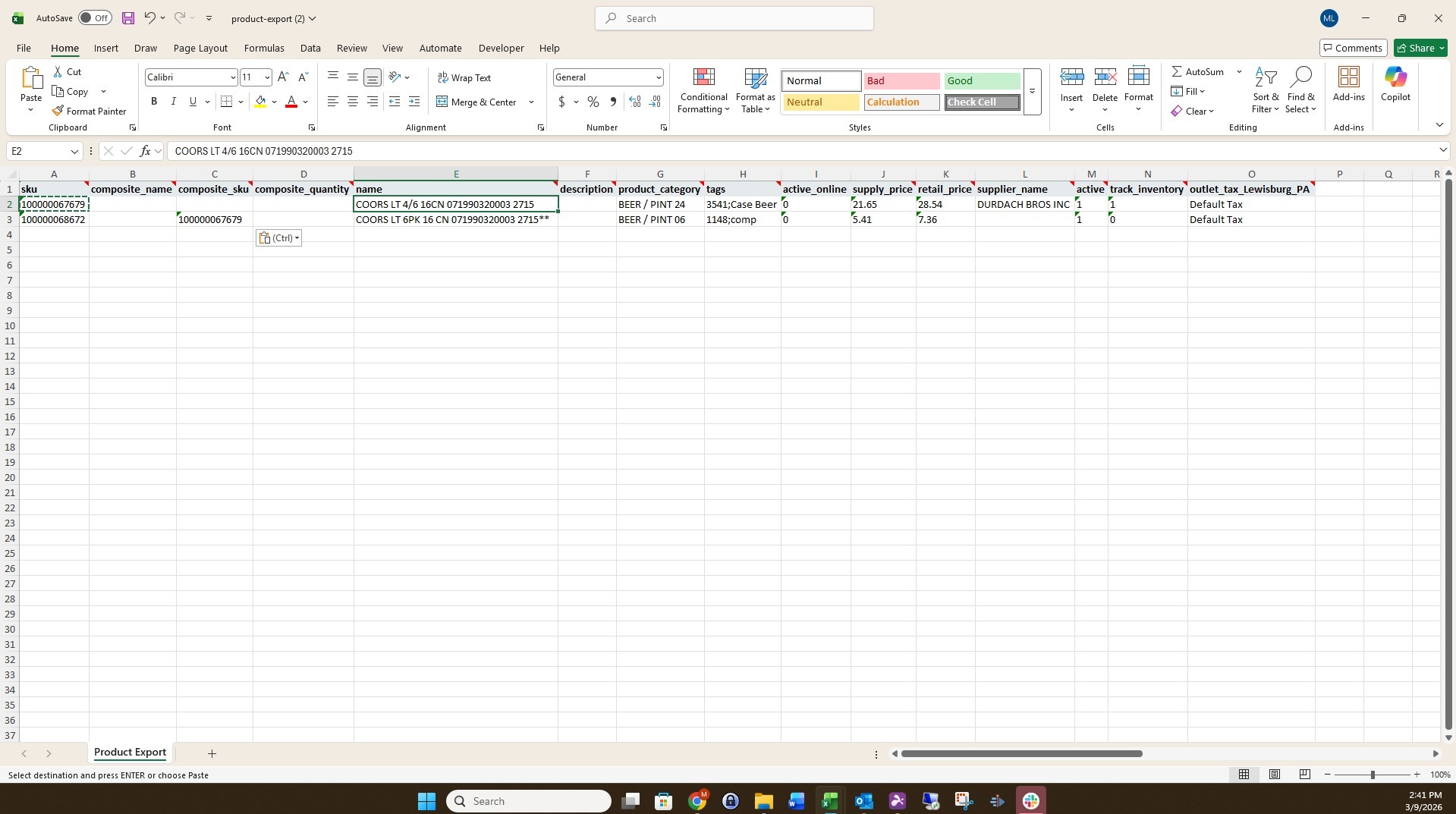The image size is (1456, 814).
Task: Open the Comments pane
Action: [1353, 48]
